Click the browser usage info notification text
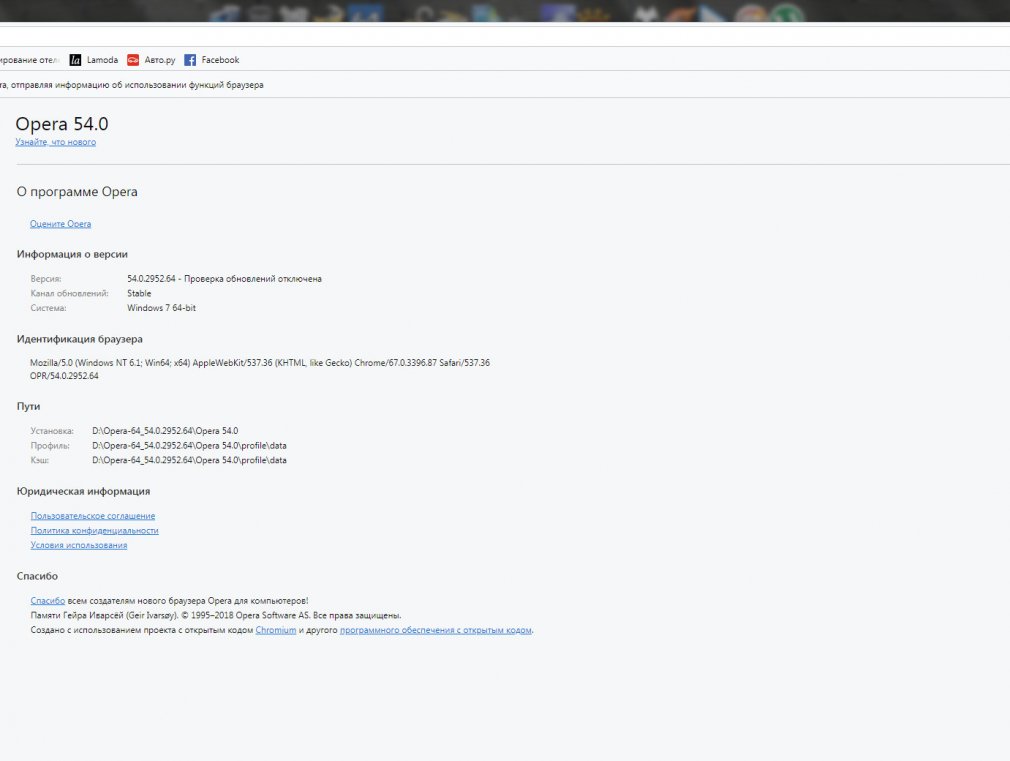1010x761 pixels. [x=131, y=85]
